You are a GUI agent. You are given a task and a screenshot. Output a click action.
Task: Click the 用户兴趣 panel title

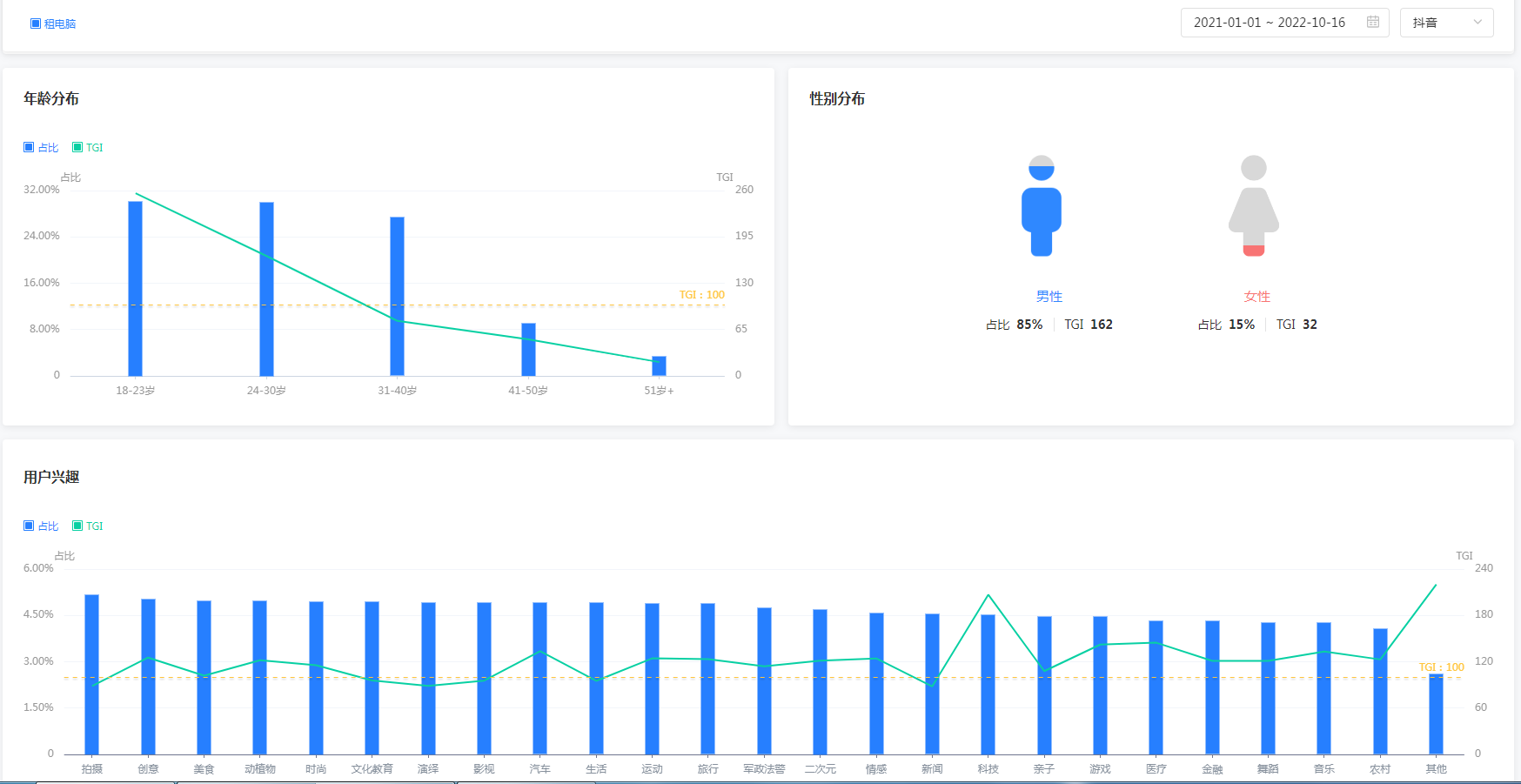tap(51, 478)
